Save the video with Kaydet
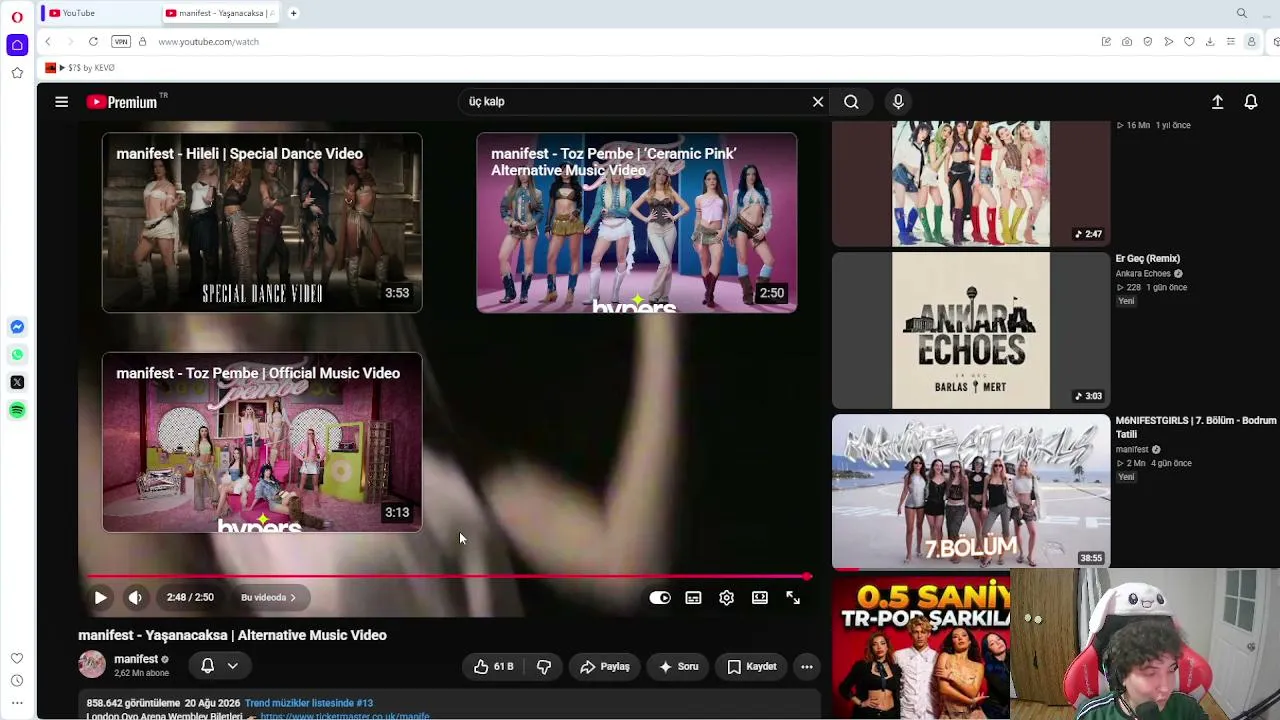Image resolution: width=1280 pixels, height=720 pixels. [x=751, y=667]
